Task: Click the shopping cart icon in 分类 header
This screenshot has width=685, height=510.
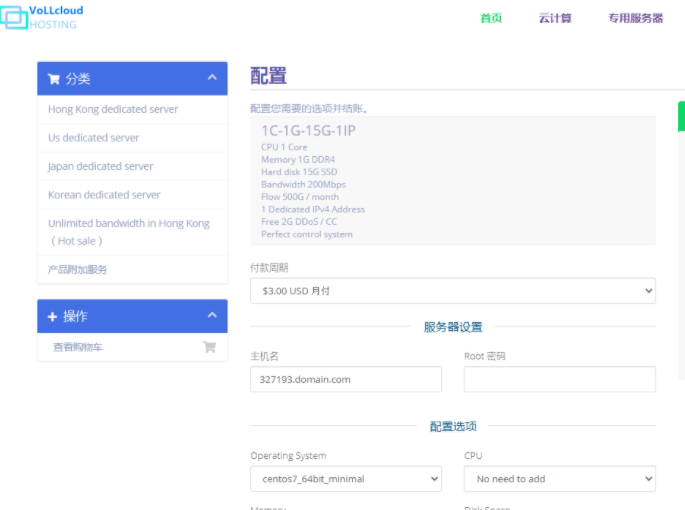Action: (x=54, y=79)
